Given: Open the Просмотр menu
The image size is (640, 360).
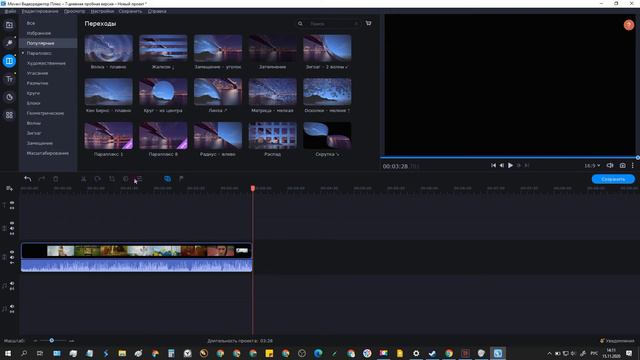Looking at the screenshot, I should [x=74, y=11].
